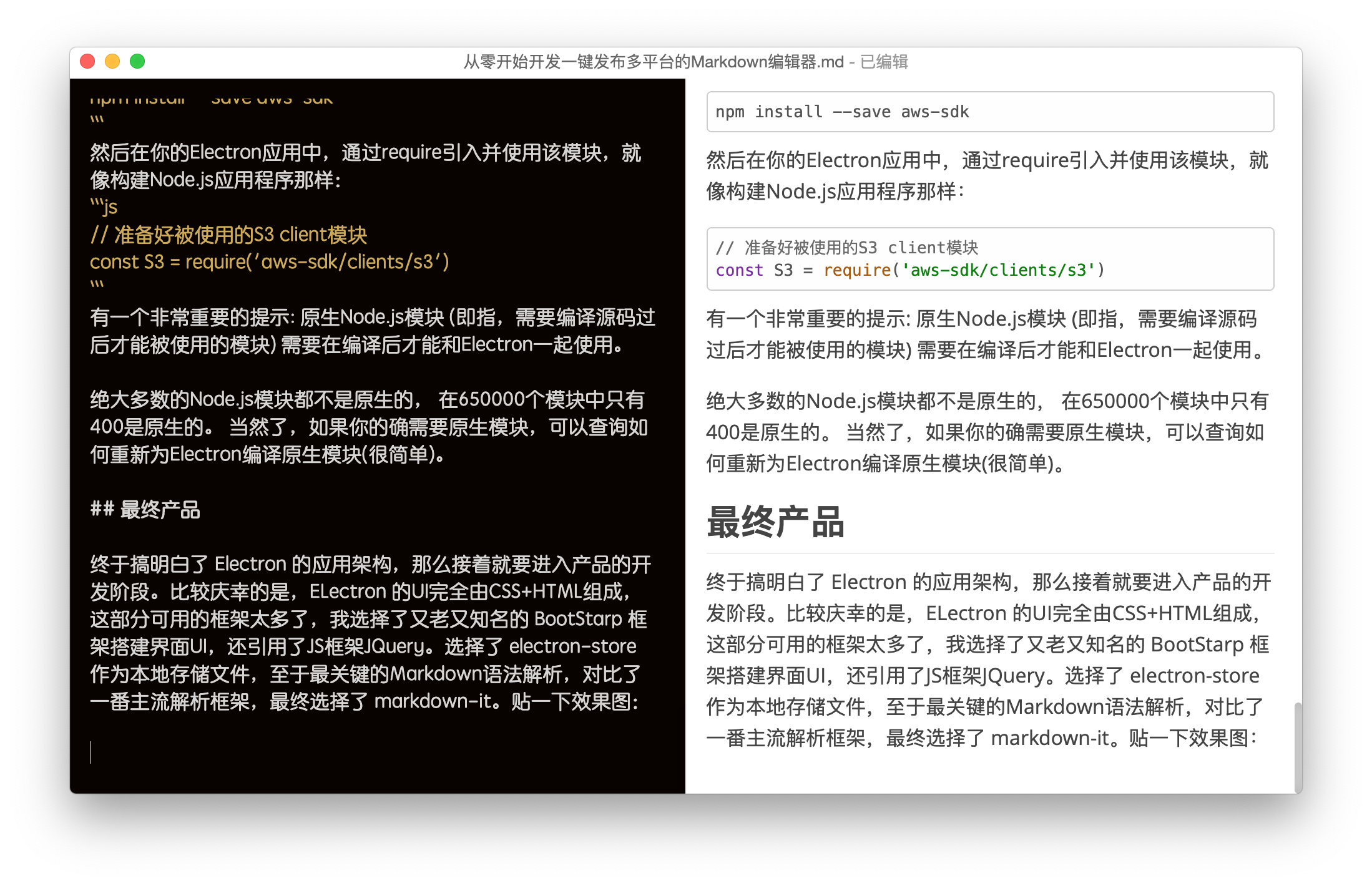Click the document title in title bar
Screen dimensions: 1372x886
(x=653, y=62)
